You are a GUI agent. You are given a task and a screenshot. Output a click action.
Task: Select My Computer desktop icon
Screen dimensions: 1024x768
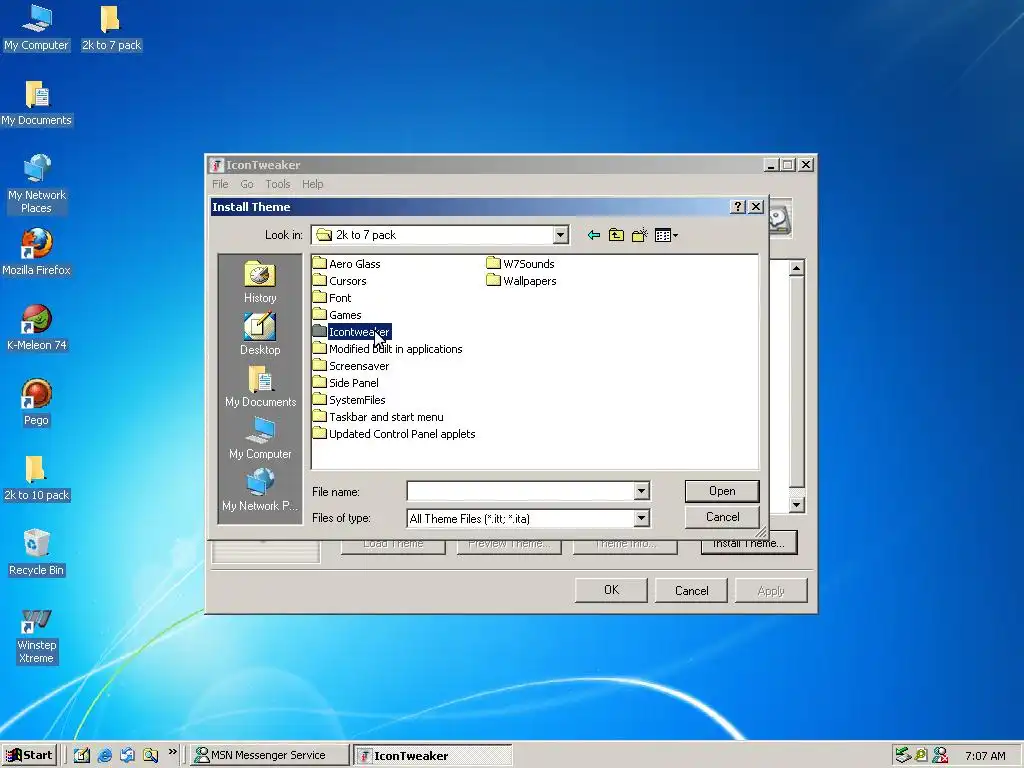(x=36, y=27)
